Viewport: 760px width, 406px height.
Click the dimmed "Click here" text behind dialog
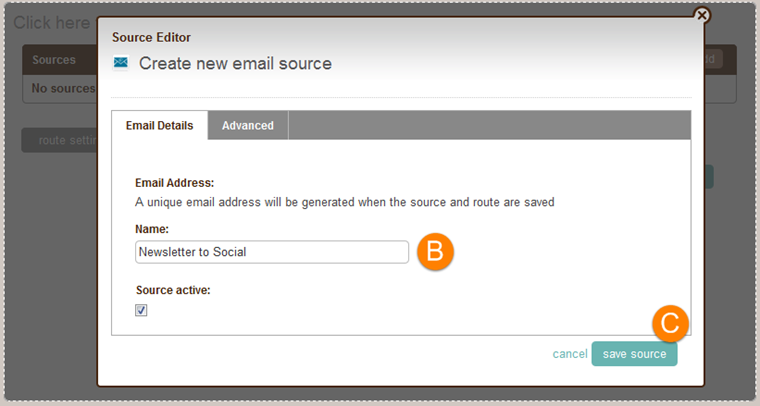(x=52, y=23)
